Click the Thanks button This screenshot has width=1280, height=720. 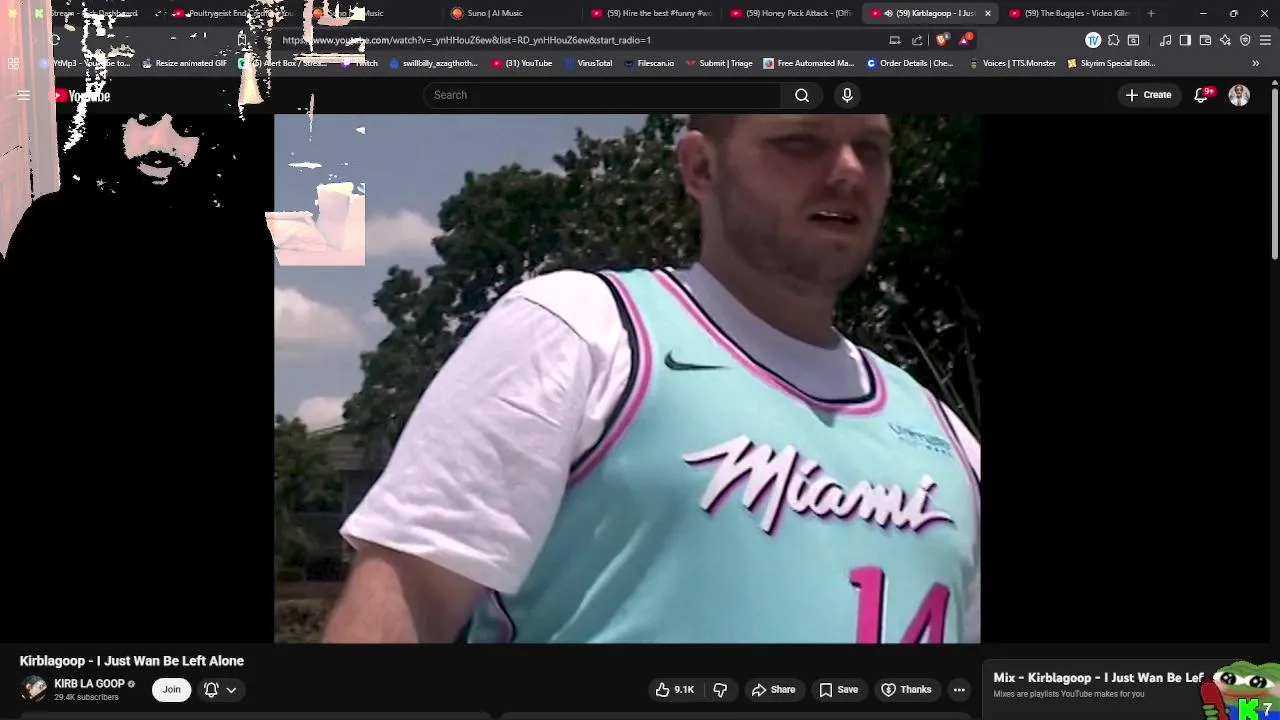[x=906, y=689]
